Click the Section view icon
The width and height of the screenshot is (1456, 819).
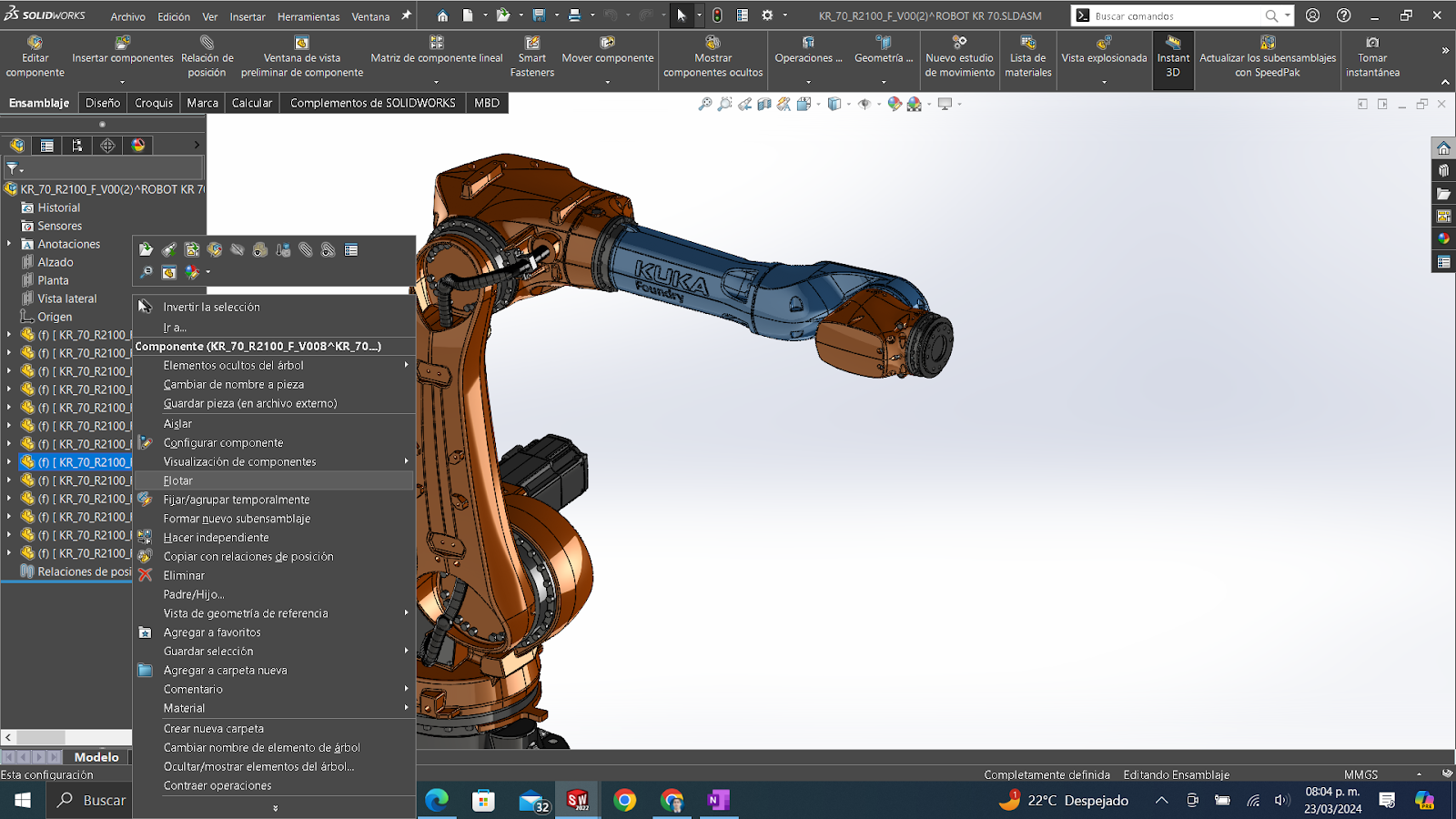coord(764,105)
